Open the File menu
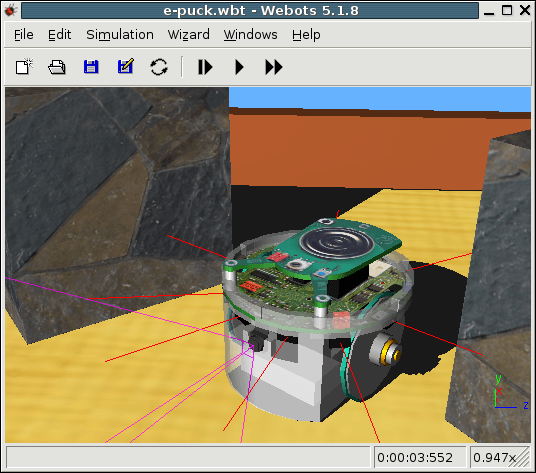The height and width of the screenshot is (473, 536). (24, 35)
